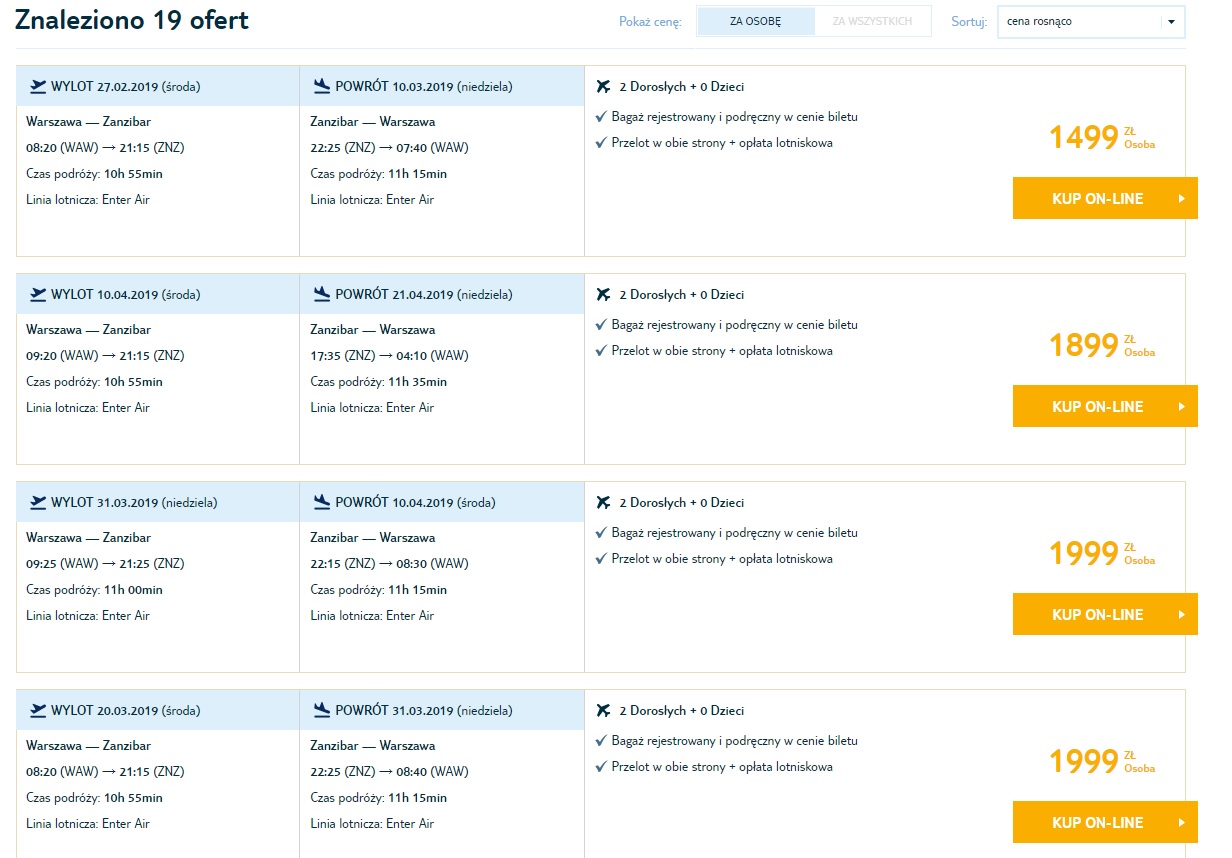The width and height of the screenshot is (1232, 858).
Task: Open the Sortuj dropdown arrow
Action: point(1171,22)
